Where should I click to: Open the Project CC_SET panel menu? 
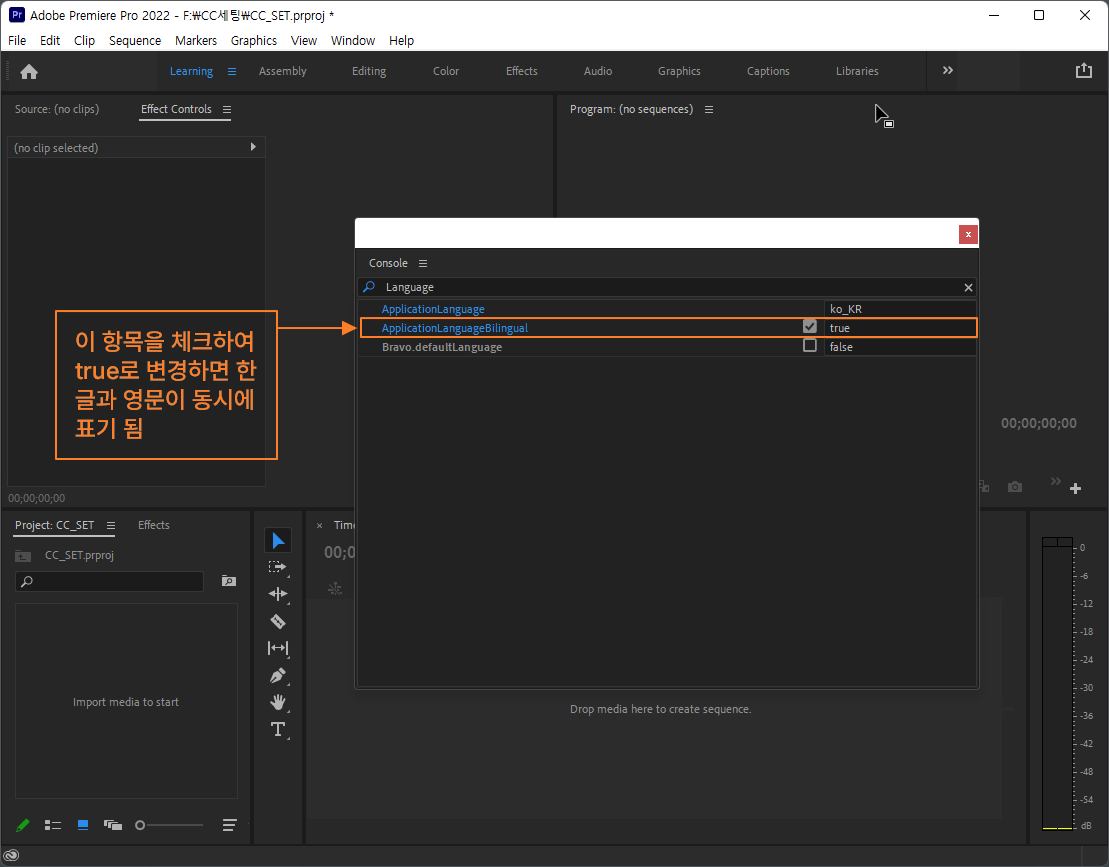(111, 525)
